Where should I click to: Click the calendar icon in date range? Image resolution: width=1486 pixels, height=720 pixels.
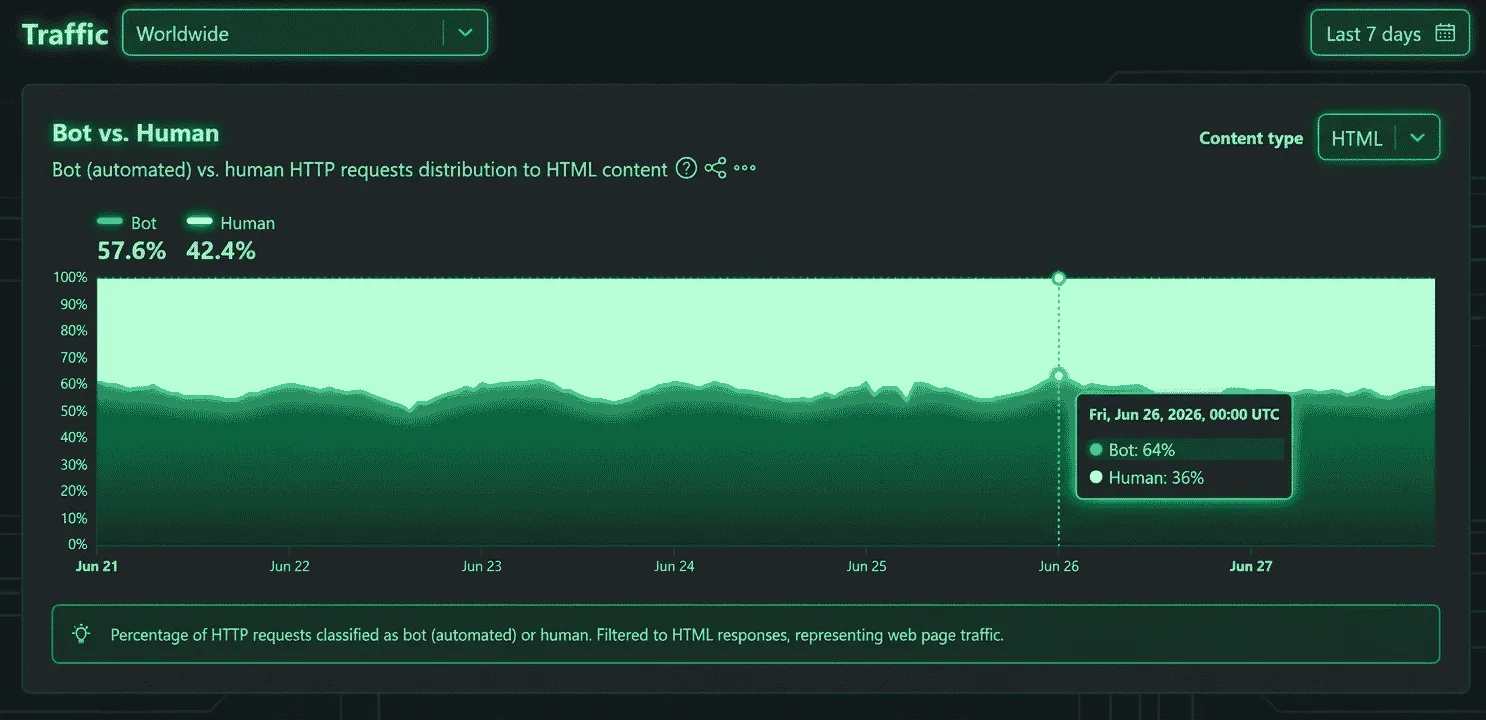(x=1445, y=33)
